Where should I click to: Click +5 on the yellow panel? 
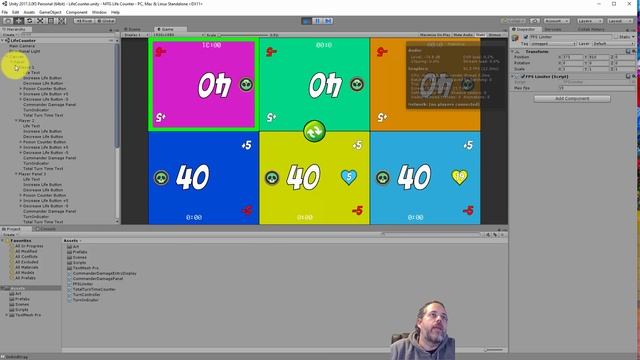click(x=358, y=145)
